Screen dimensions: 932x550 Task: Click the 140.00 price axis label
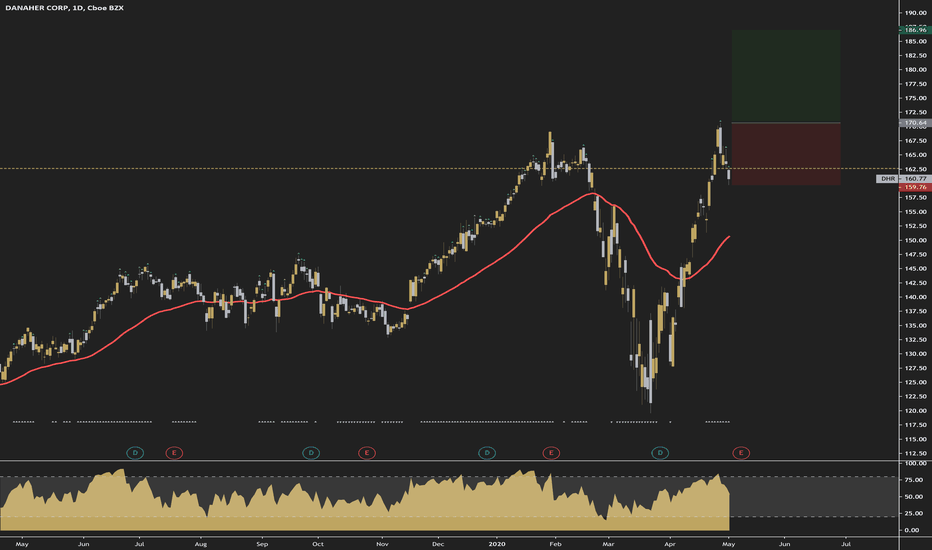916,297
